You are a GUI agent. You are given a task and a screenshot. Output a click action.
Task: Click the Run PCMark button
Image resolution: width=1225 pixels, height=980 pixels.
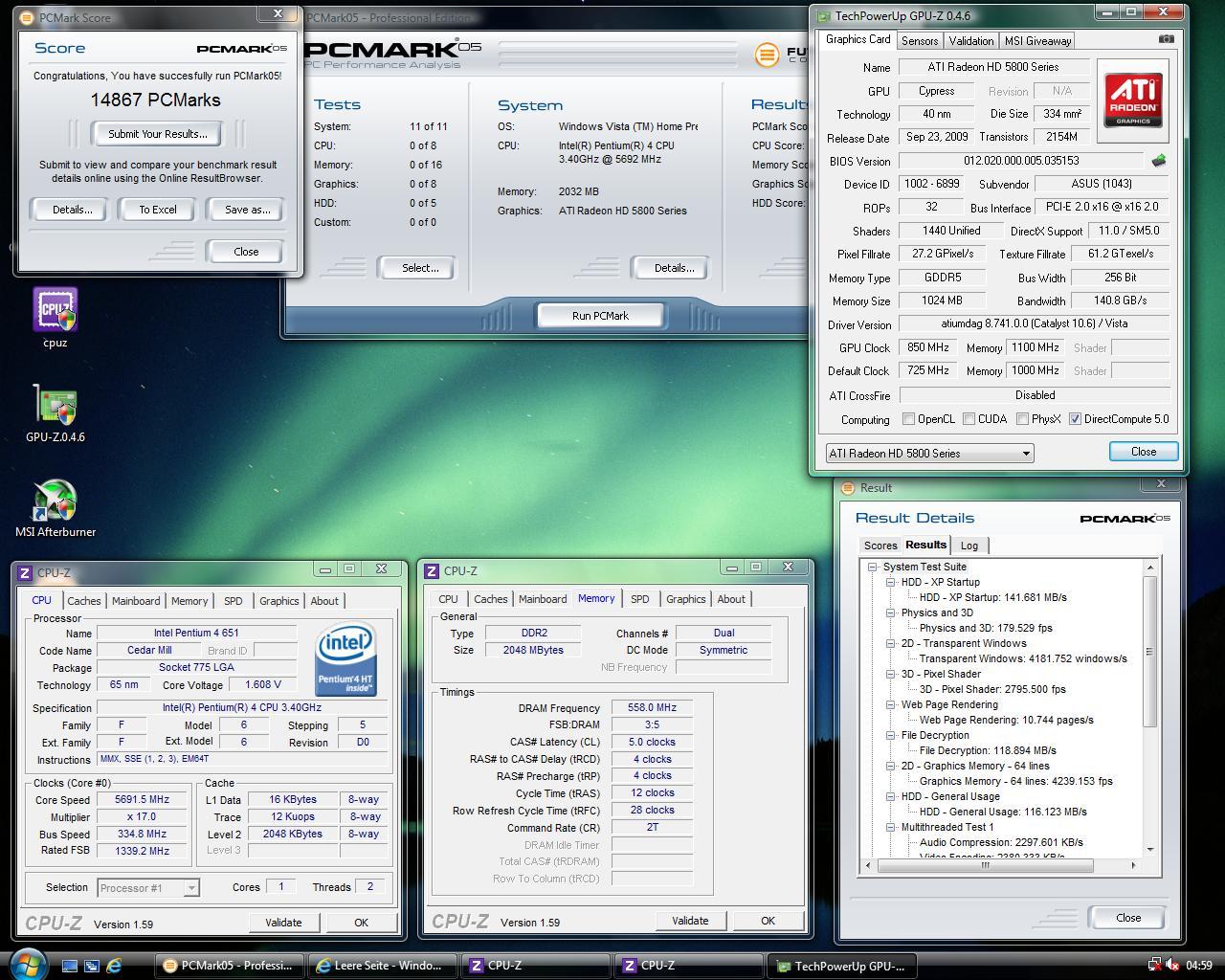(x=600, y=316)
